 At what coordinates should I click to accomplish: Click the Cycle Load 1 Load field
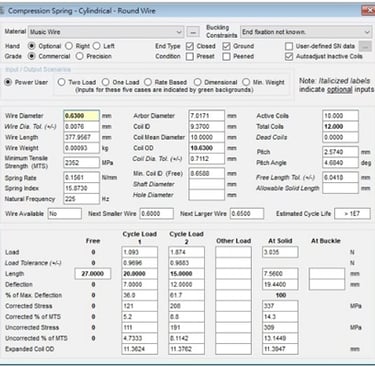coord(139,252)
